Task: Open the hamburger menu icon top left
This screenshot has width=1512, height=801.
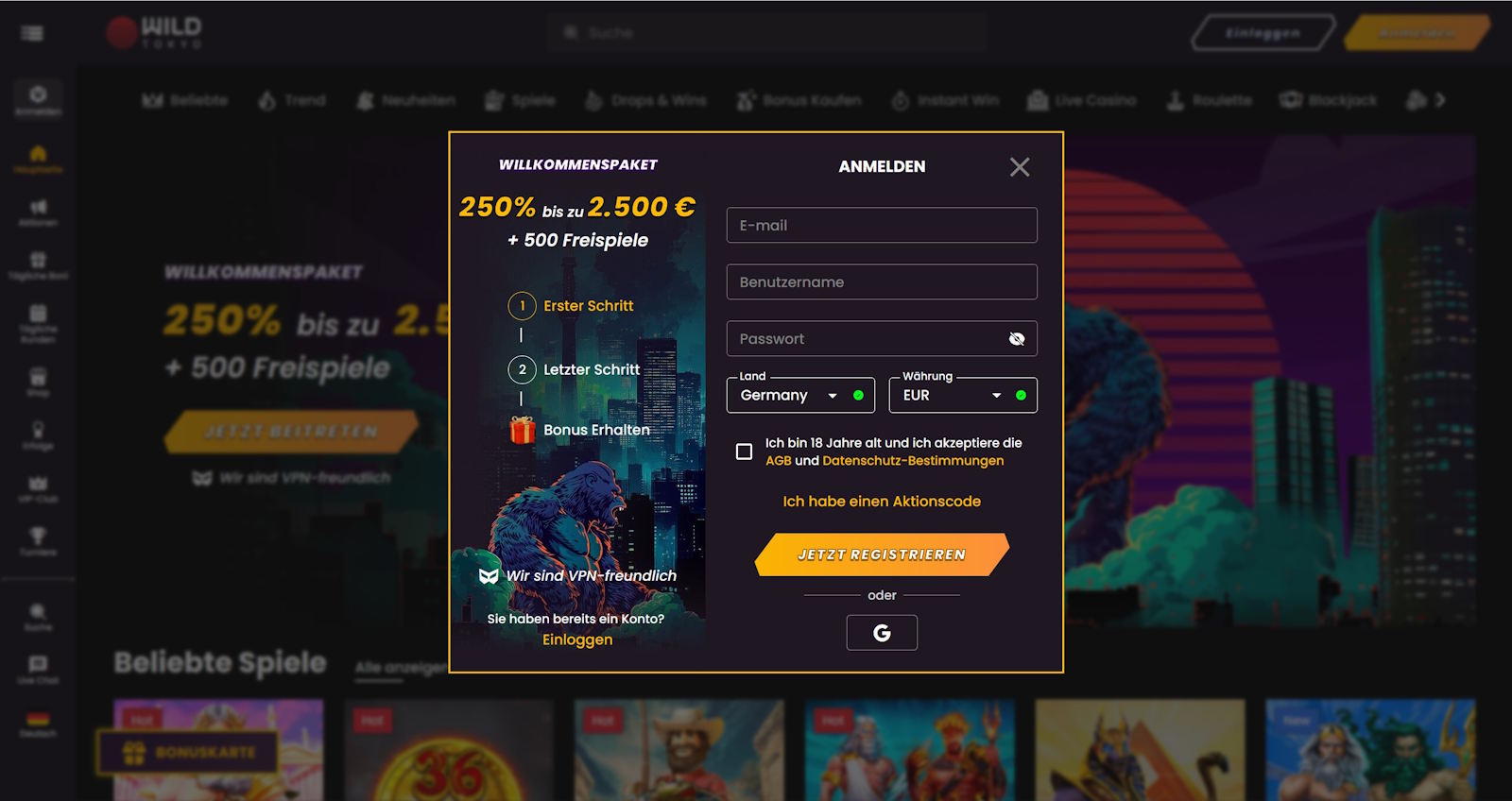Action: [x=32, y=33]
